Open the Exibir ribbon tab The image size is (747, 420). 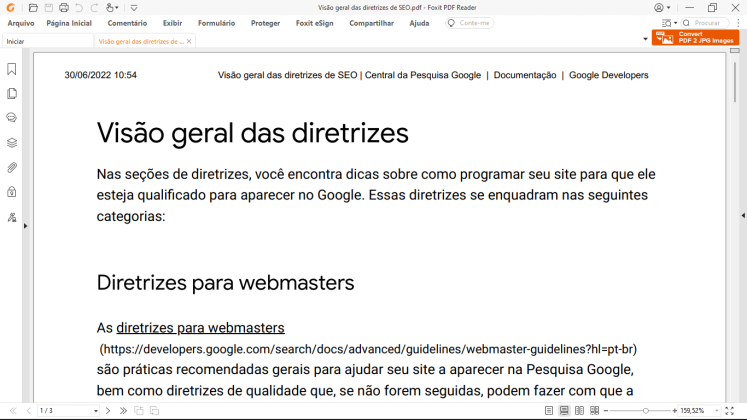coord(172,23)
